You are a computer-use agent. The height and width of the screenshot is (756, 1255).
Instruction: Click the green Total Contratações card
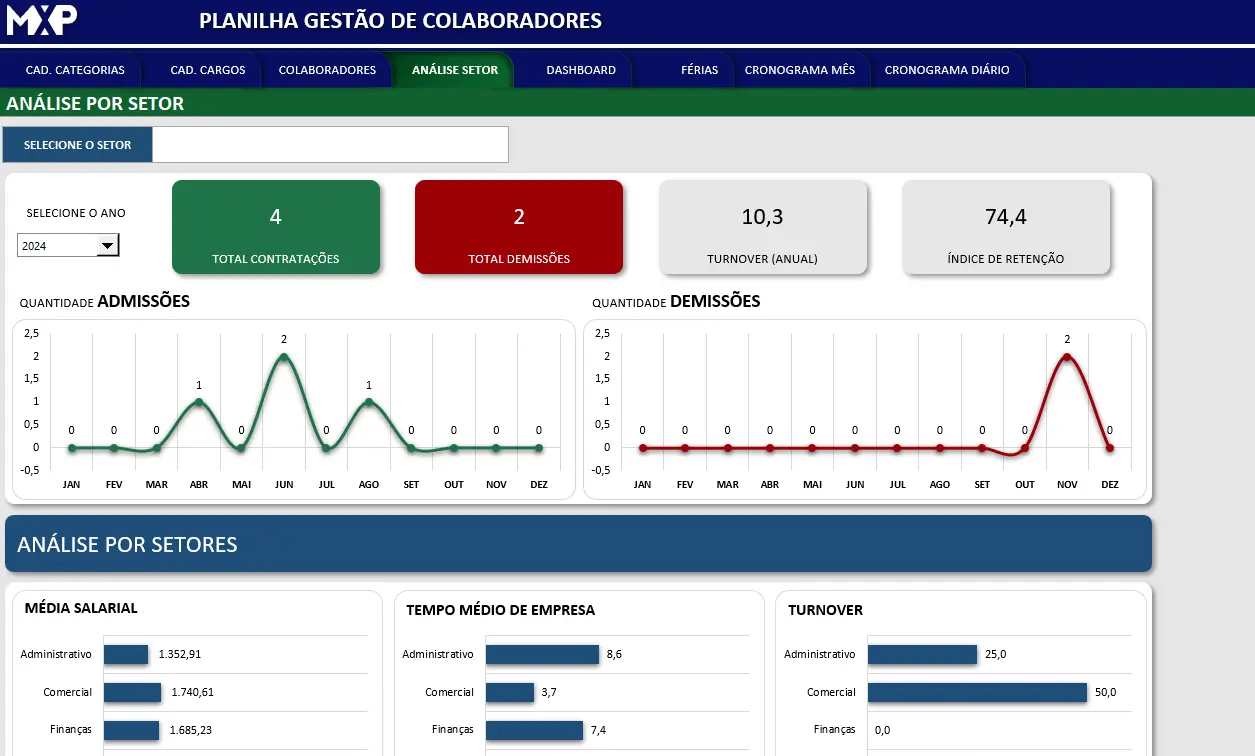click(276, 227)
